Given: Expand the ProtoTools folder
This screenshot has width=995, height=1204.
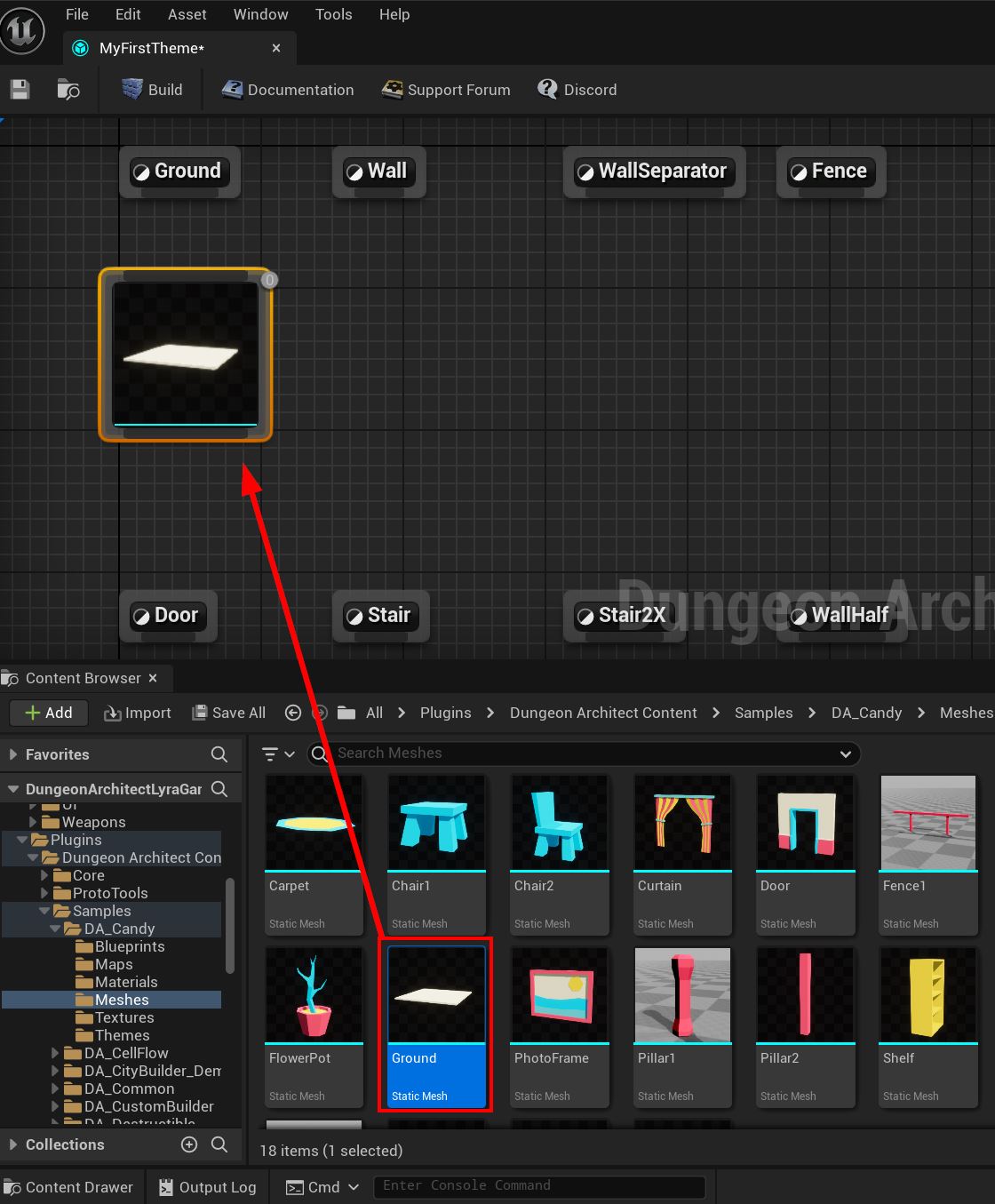Looking at the screenshot, I should [44, 893].
